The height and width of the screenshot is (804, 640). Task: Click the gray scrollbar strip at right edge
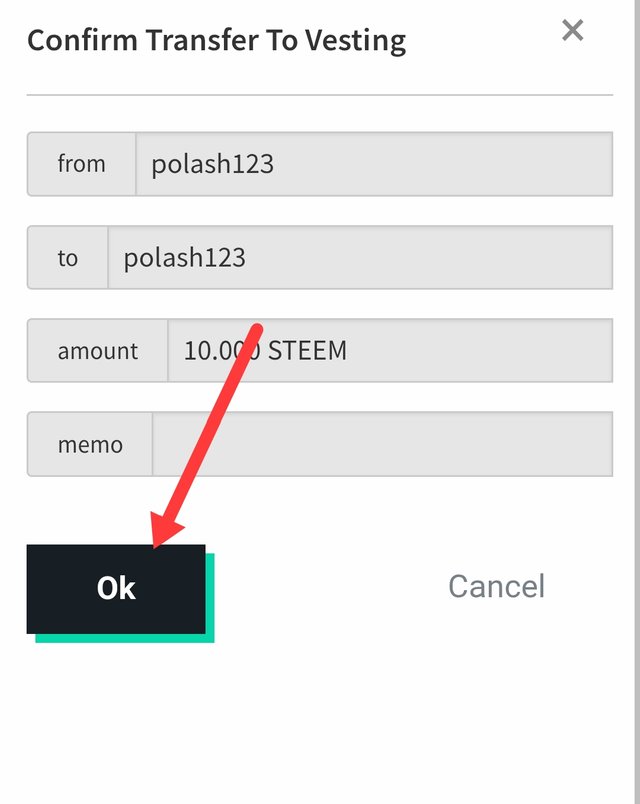[637, 402]
